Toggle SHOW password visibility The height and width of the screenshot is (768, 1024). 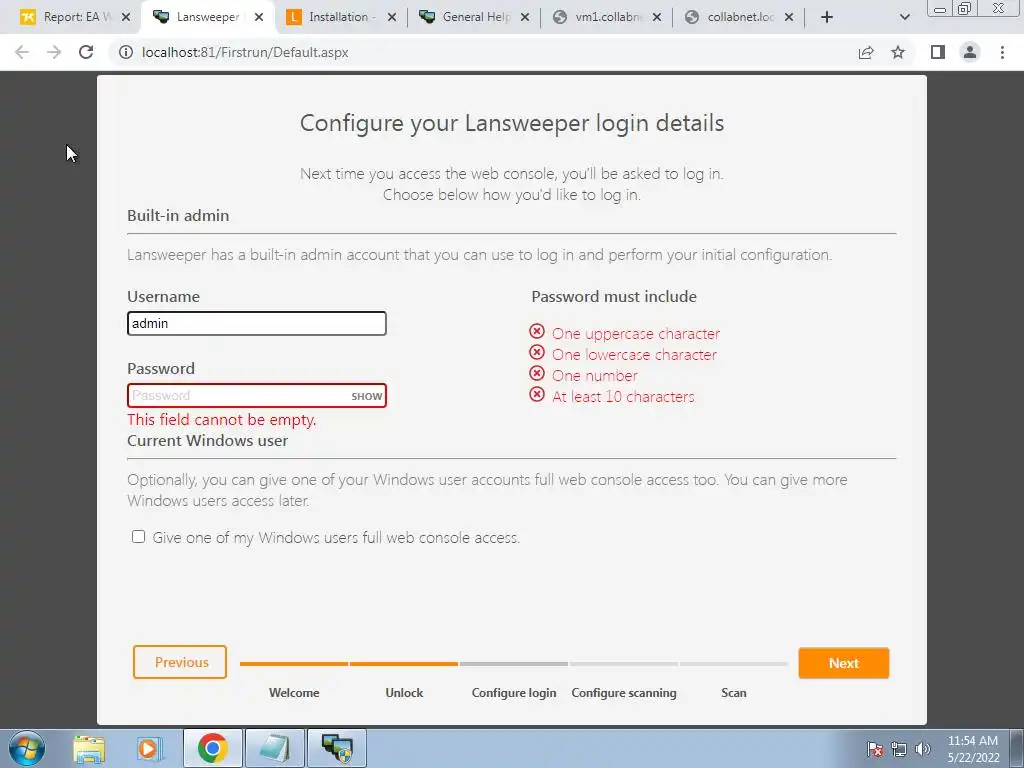(x=366, y=396)
